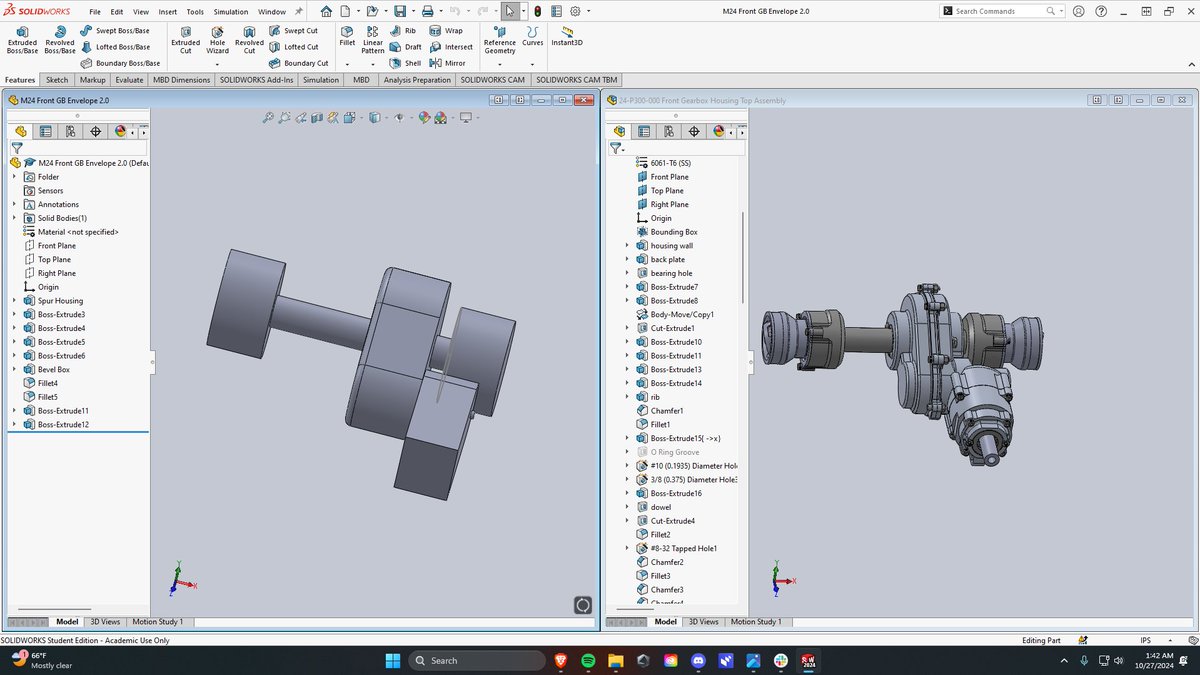1200x675 pixels.
Task: Open the Fillet dropdown arrow
Action: pyautogui.click(x=347, y=63)
